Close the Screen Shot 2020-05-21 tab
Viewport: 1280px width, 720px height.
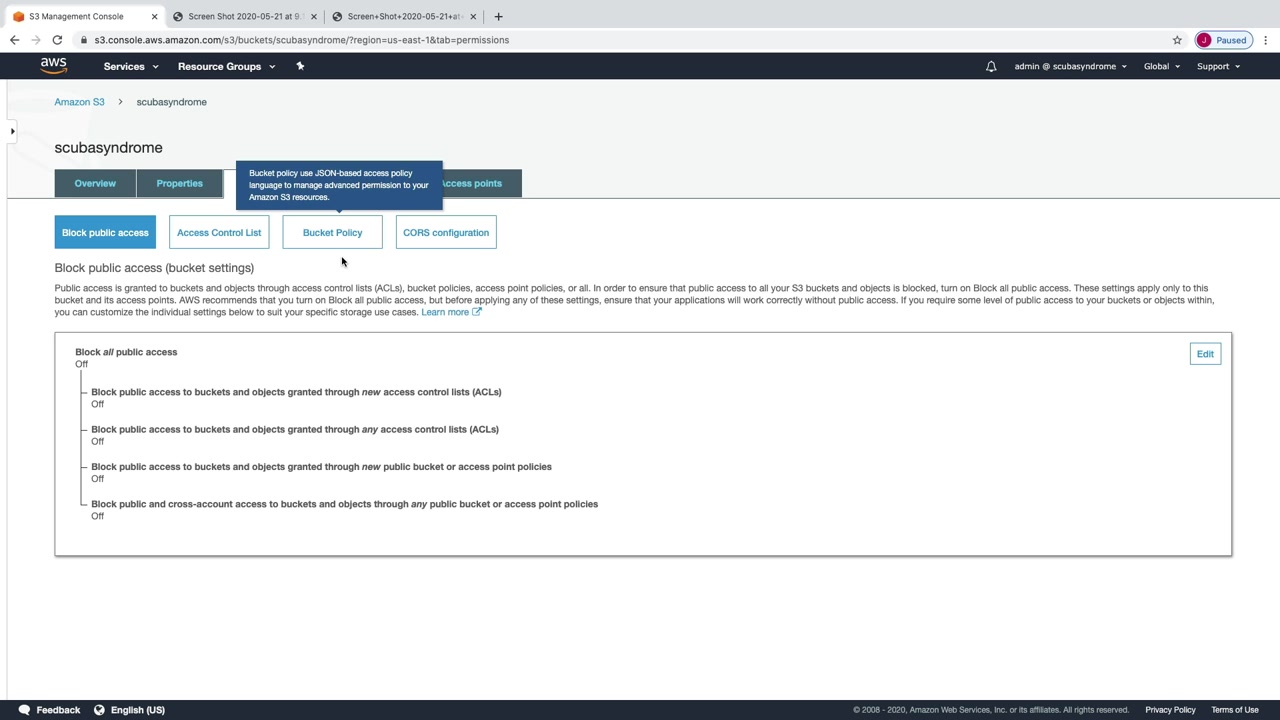click(314, 16)
